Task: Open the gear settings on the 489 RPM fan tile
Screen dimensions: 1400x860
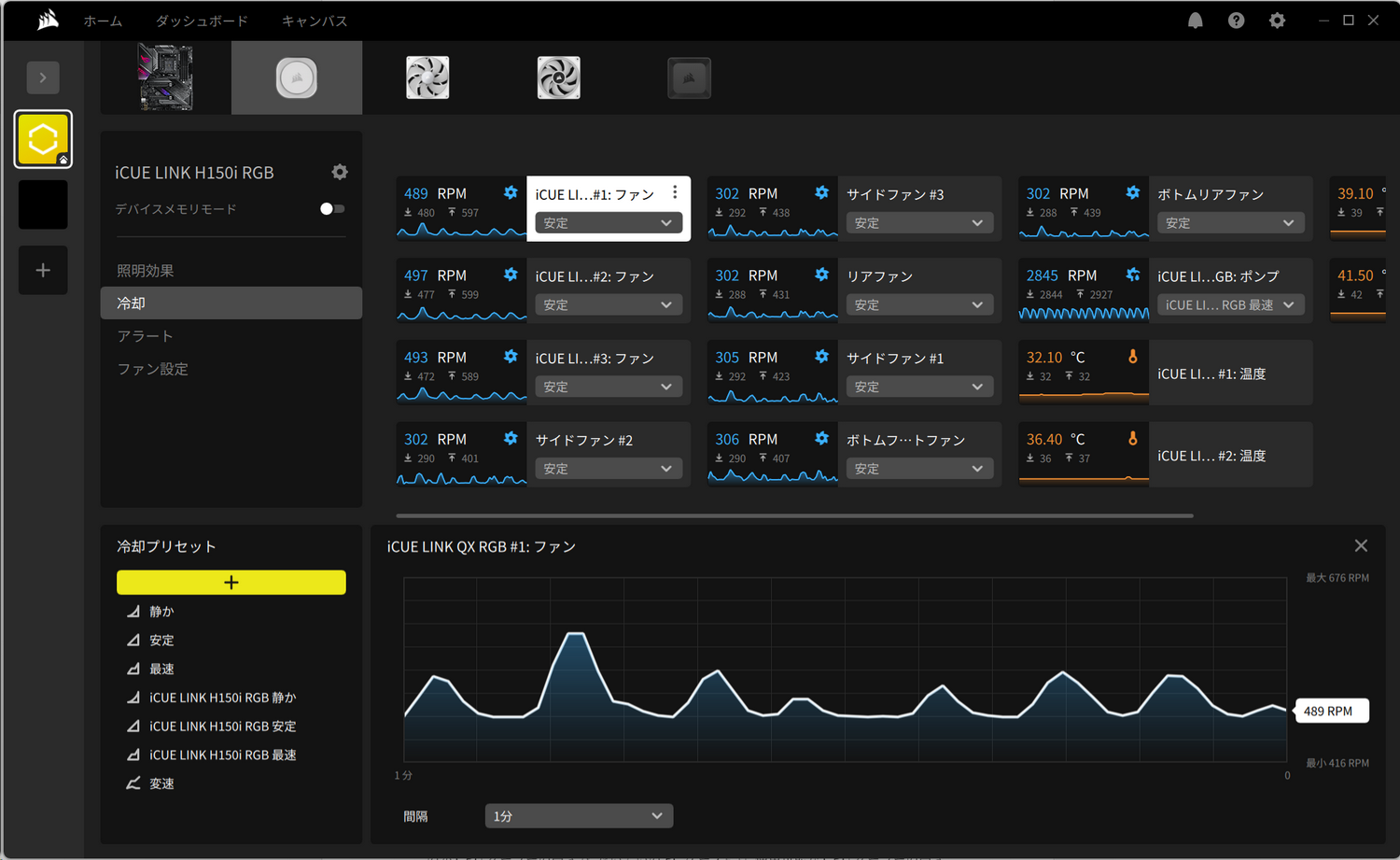Action: tap(511, 192)
